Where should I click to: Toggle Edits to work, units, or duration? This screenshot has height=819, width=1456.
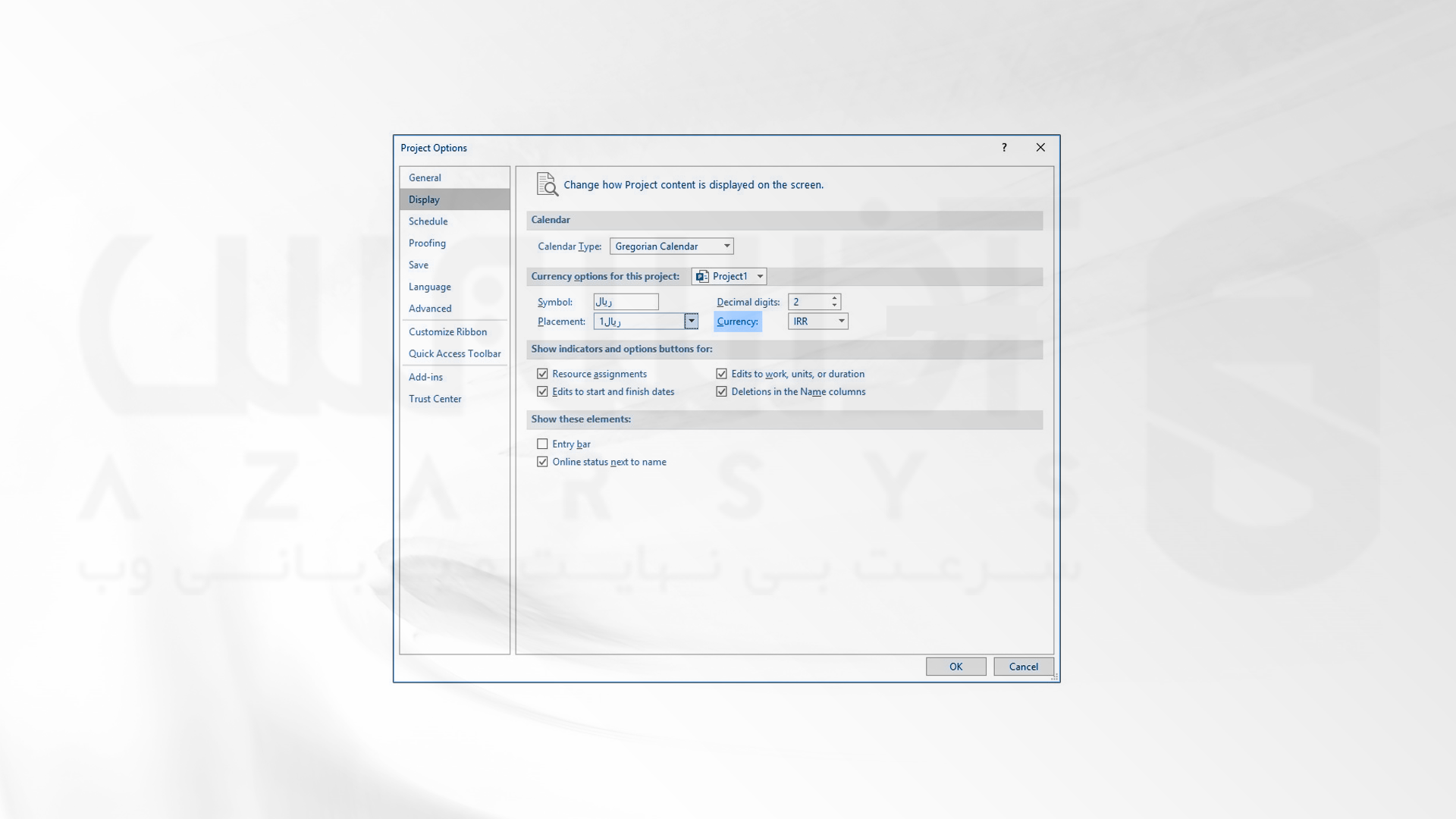coord(721,374)
